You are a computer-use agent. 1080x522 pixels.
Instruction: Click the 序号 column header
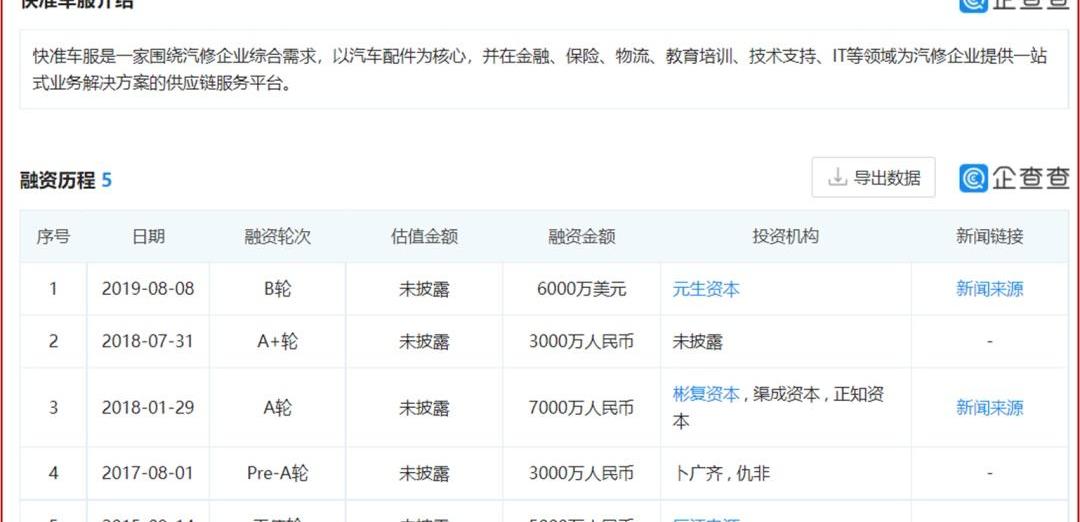click(x=53, y=237)
